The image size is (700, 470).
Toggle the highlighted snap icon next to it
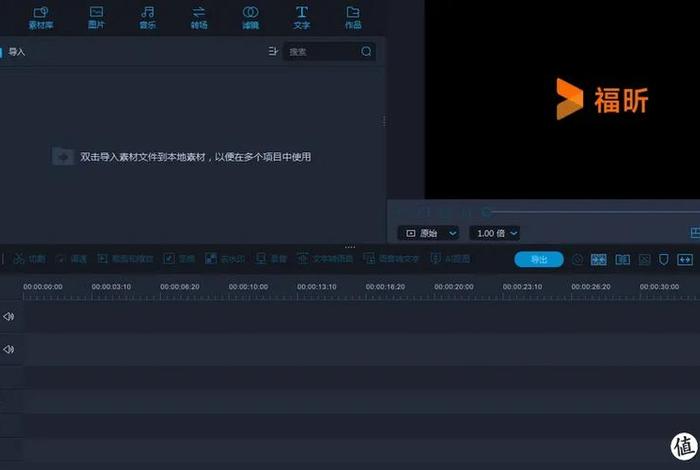click(599, 260)
